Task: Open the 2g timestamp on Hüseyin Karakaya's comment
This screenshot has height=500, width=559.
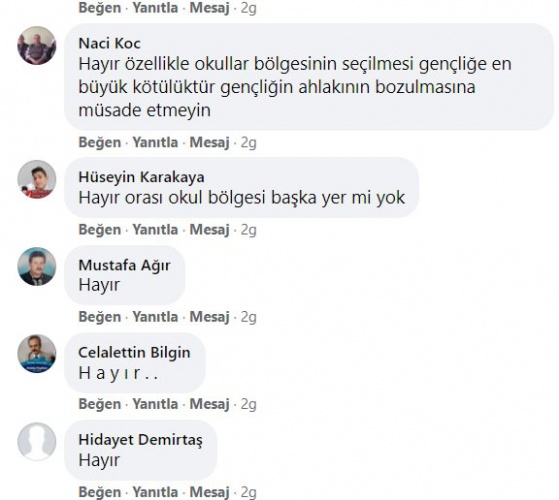Action: tap(249, 230)
